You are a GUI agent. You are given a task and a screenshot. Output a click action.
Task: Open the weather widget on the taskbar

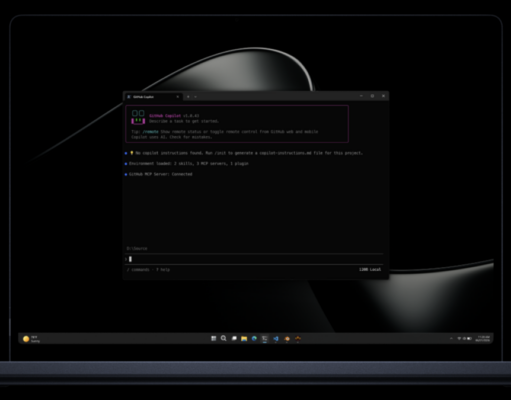[x=31, y=339]
